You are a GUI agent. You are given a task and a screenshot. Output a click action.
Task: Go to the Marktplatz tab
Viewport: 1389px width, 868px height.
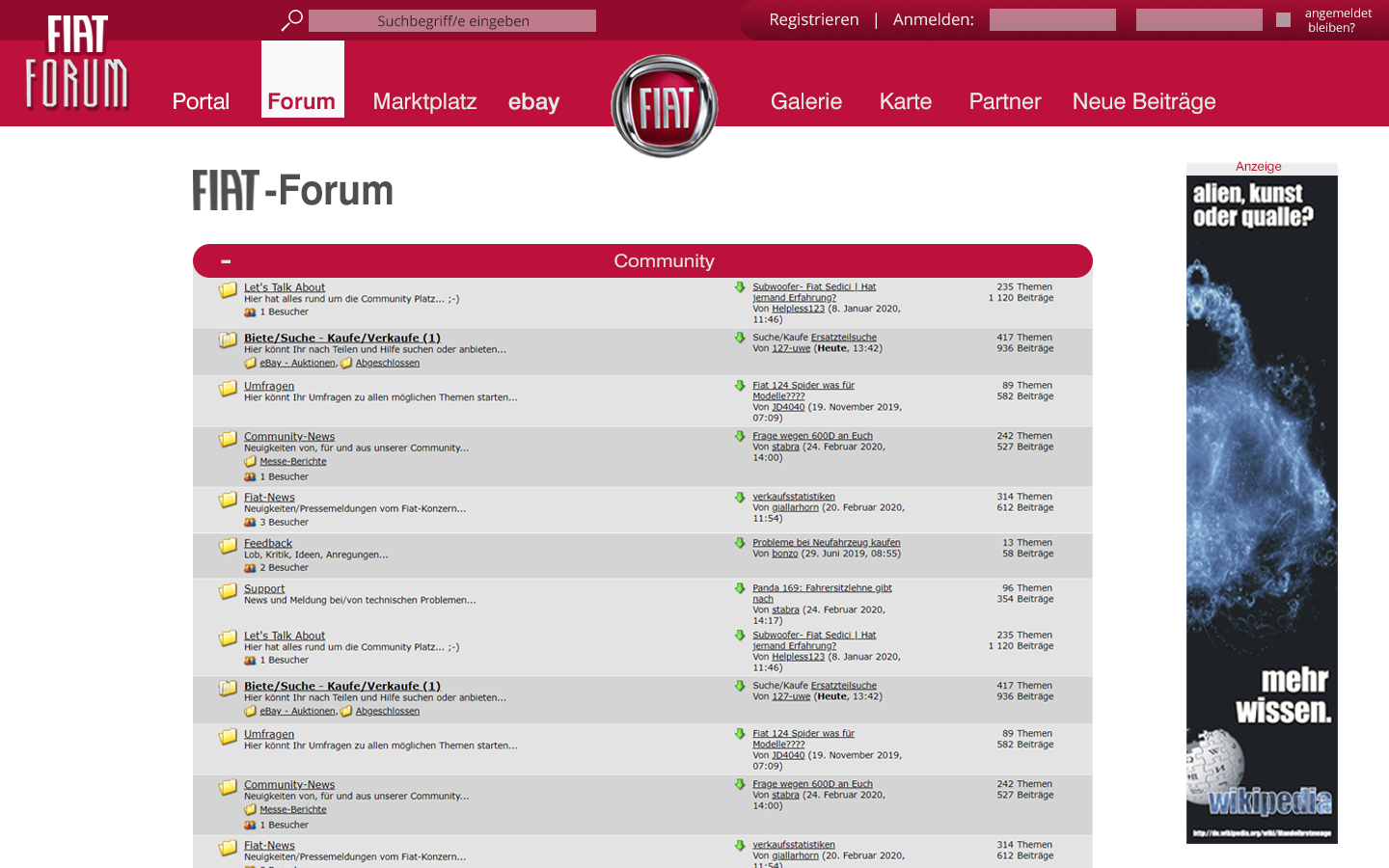point(424,101)
